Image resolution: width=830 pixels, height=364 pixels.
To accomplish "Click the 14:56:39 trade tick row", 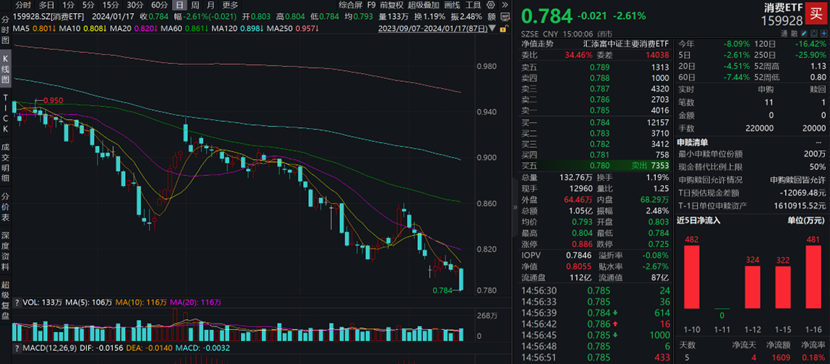I will click(x=596, y=313).
